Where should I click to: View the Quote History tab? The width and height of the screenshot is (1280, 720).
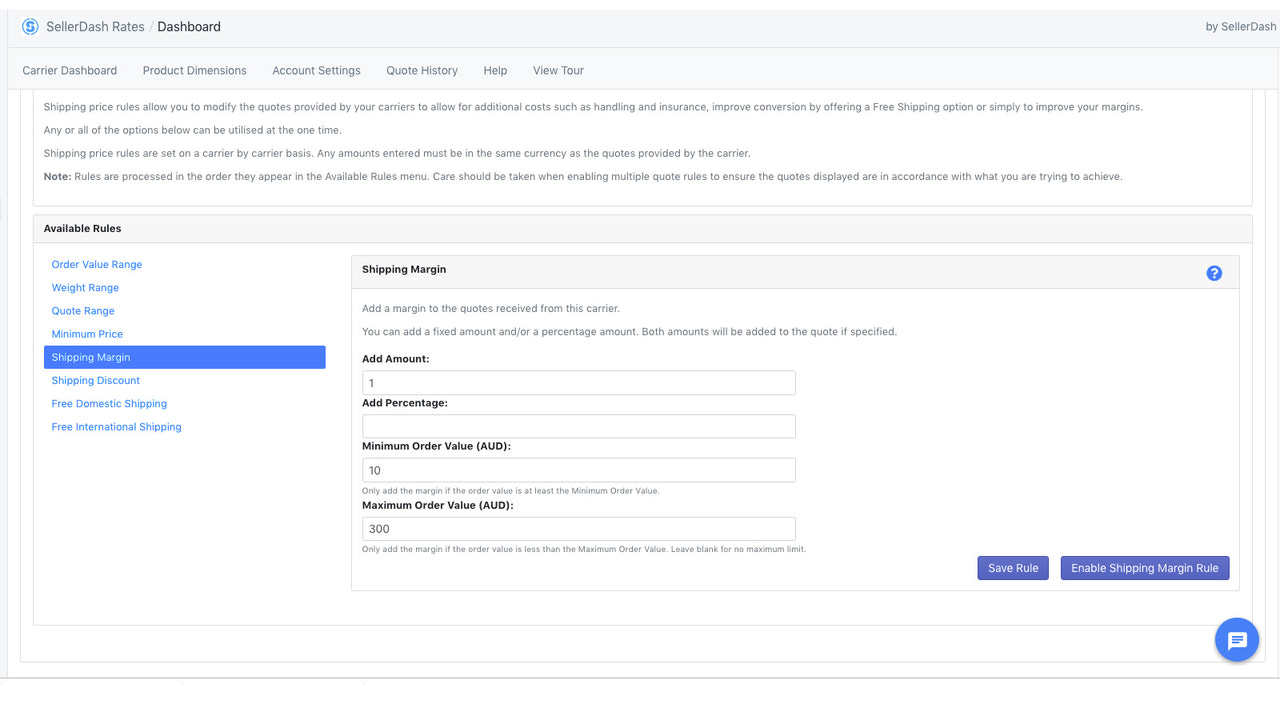(422, 70)
